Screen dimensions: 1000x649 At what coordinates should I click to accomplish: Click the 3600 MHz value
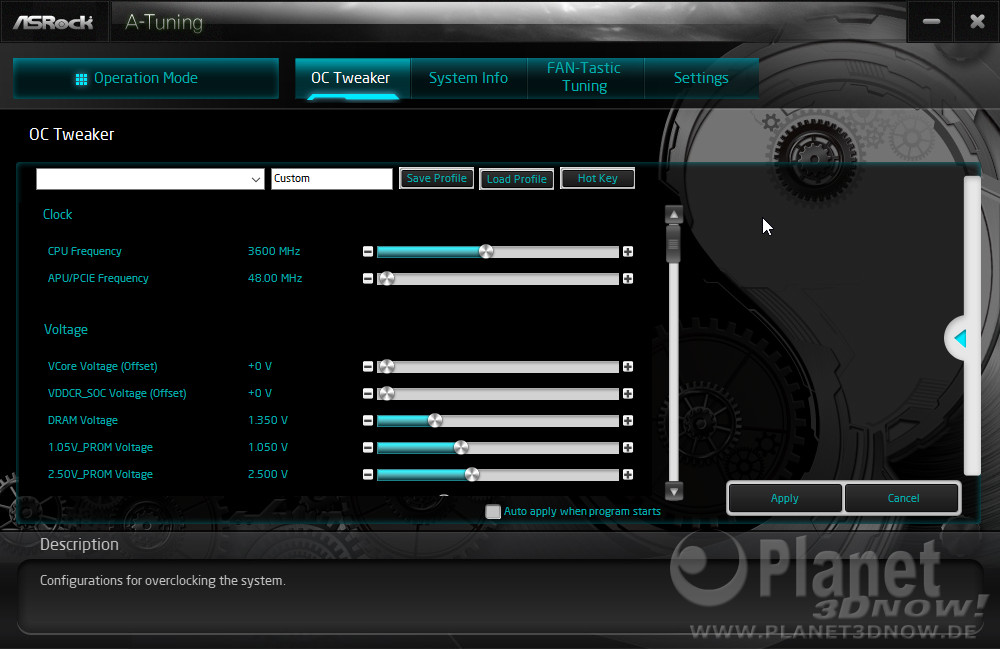click(274, 251)
